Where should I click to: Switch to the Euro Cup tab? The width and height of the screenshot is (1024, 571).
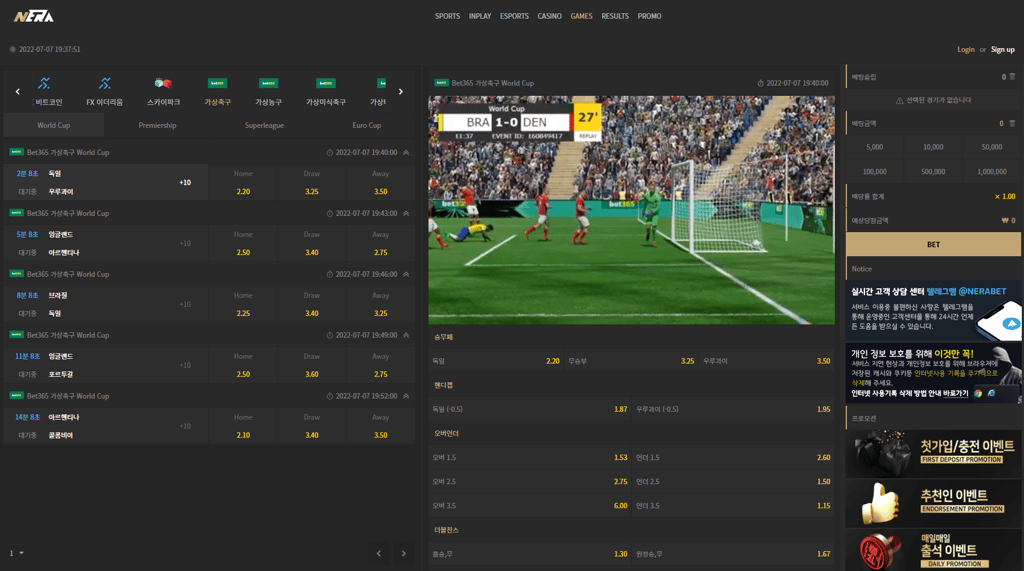point(366,125)
